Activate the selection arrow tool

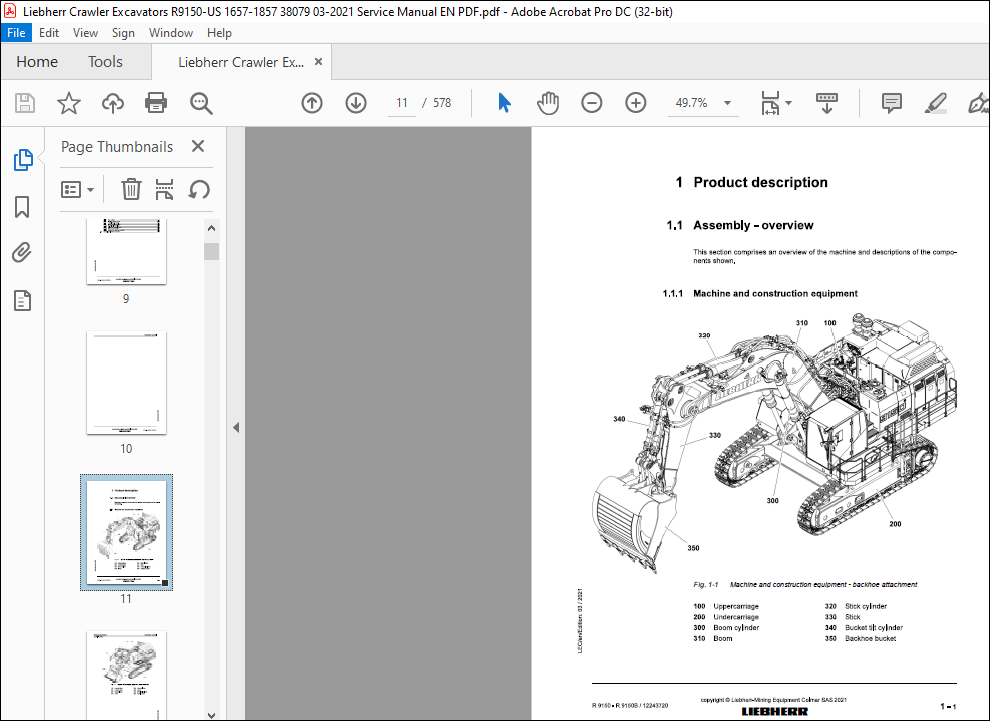click(x=504, y=103)
